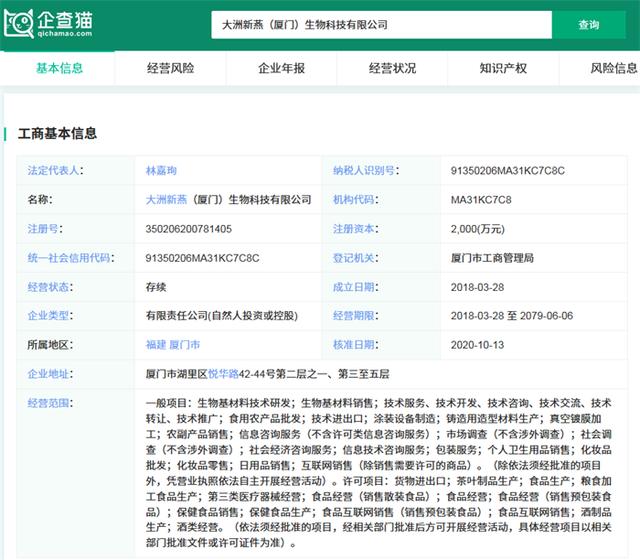Click the 注册资本 label
This screenshot has height=560, width=640.
tap(356, 229)
